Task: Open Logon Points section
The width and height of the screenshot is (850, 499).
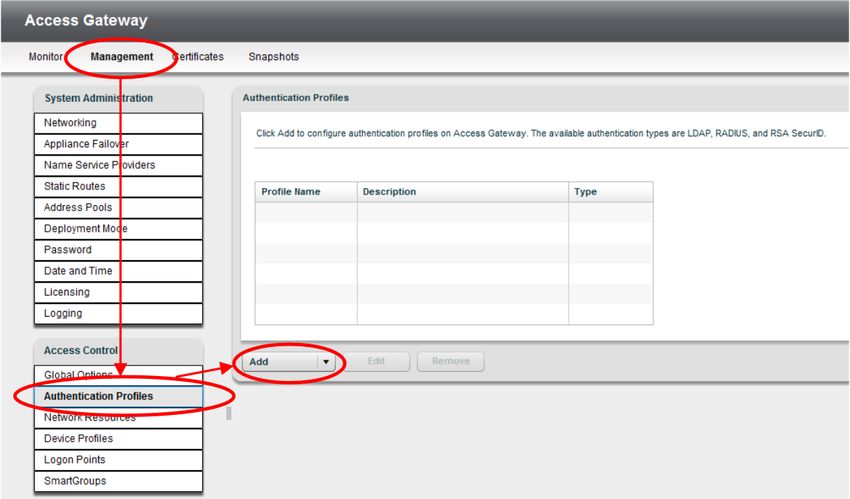Action: (118, 459)
